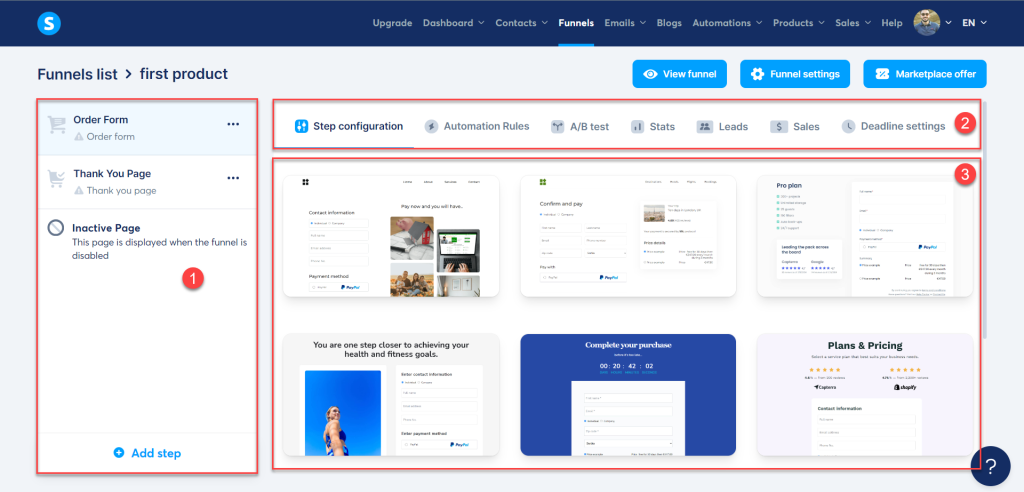Click the View funnel button
The image size is (1024, 492).
(x=679, y=74)
